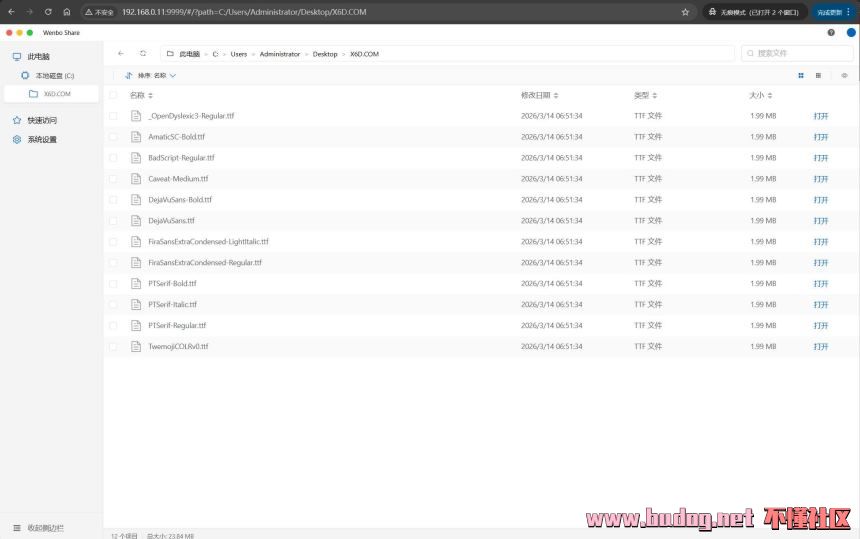Open Quick Access in the sidebar

pyautogui.click(x=41, y=120)
